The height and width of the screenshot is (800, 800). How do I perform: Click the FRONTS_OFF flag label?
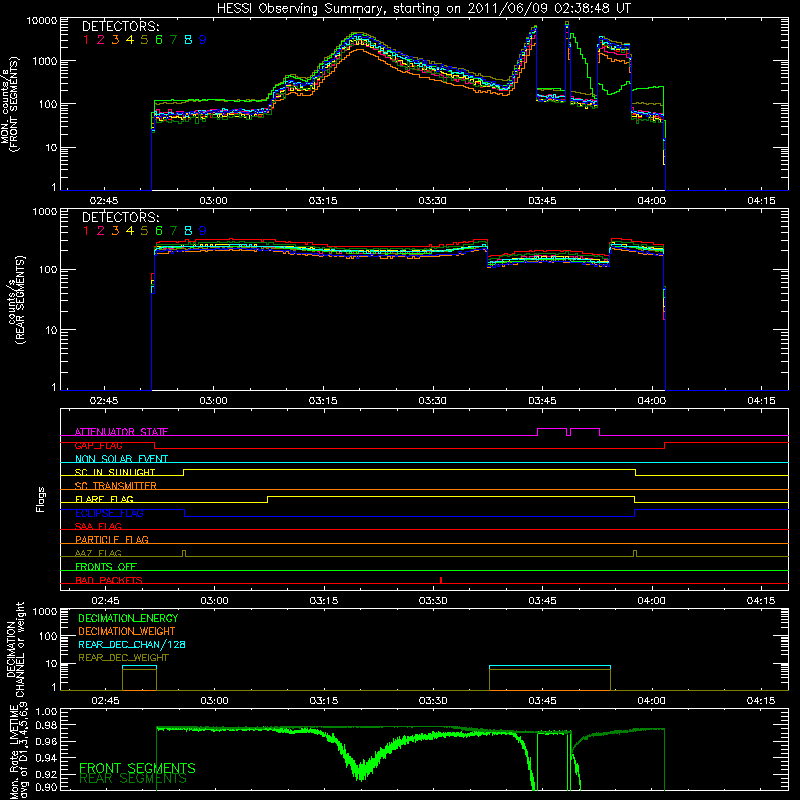(x=106, y=566)
